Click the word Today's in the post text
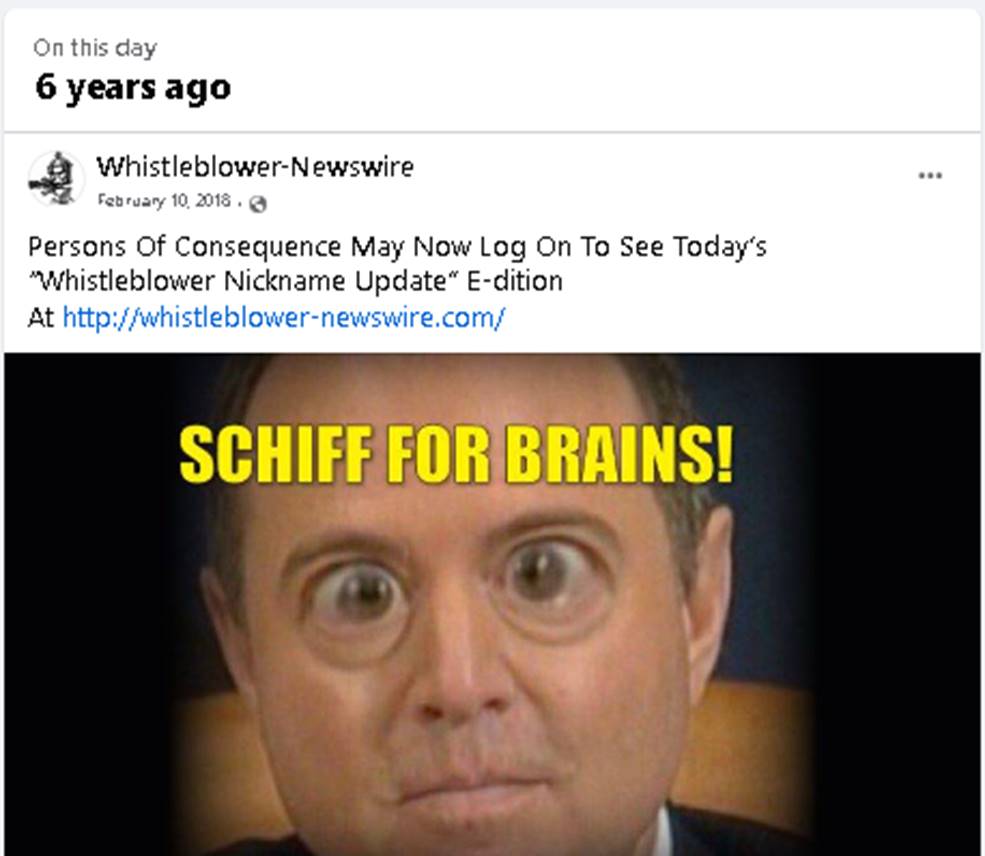The image size is (985, 856). coord(720,246)
